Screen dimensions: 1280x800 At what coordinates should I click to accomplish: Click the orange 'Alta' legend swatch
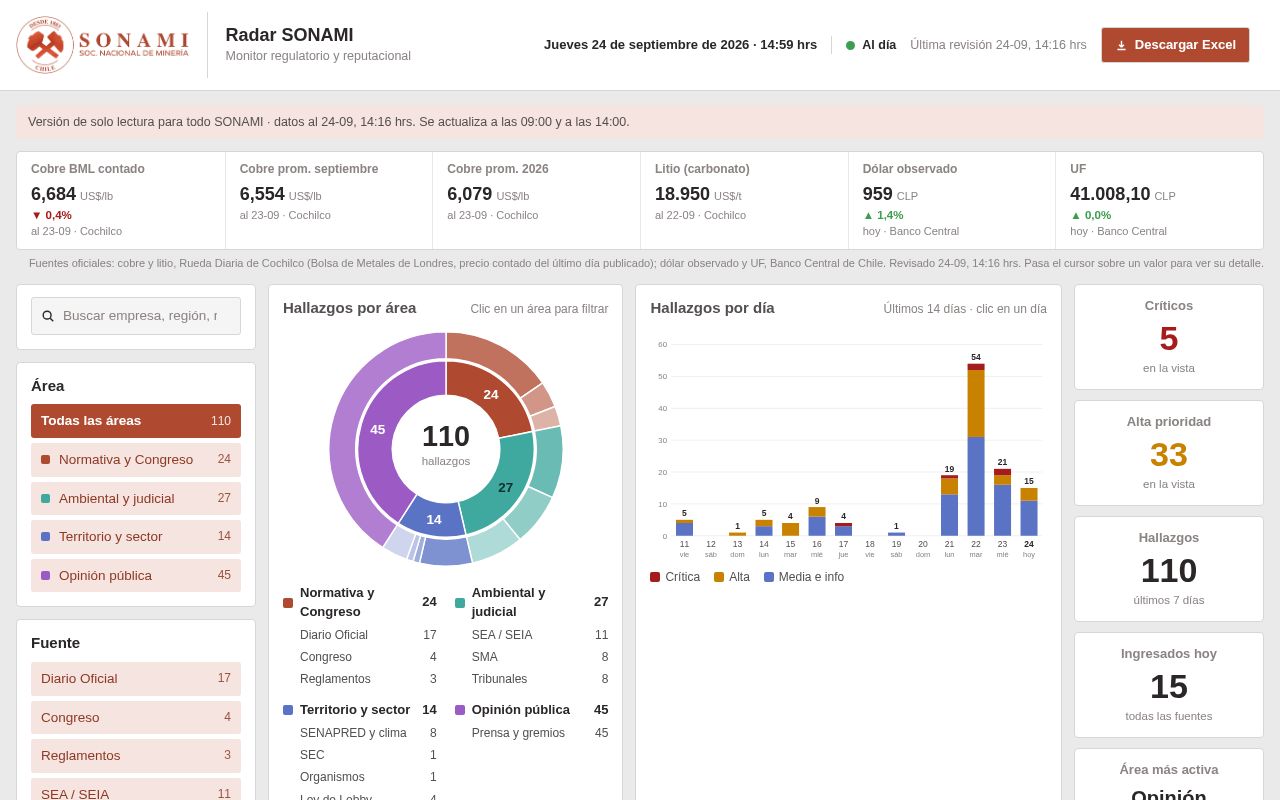click(719, 577)
